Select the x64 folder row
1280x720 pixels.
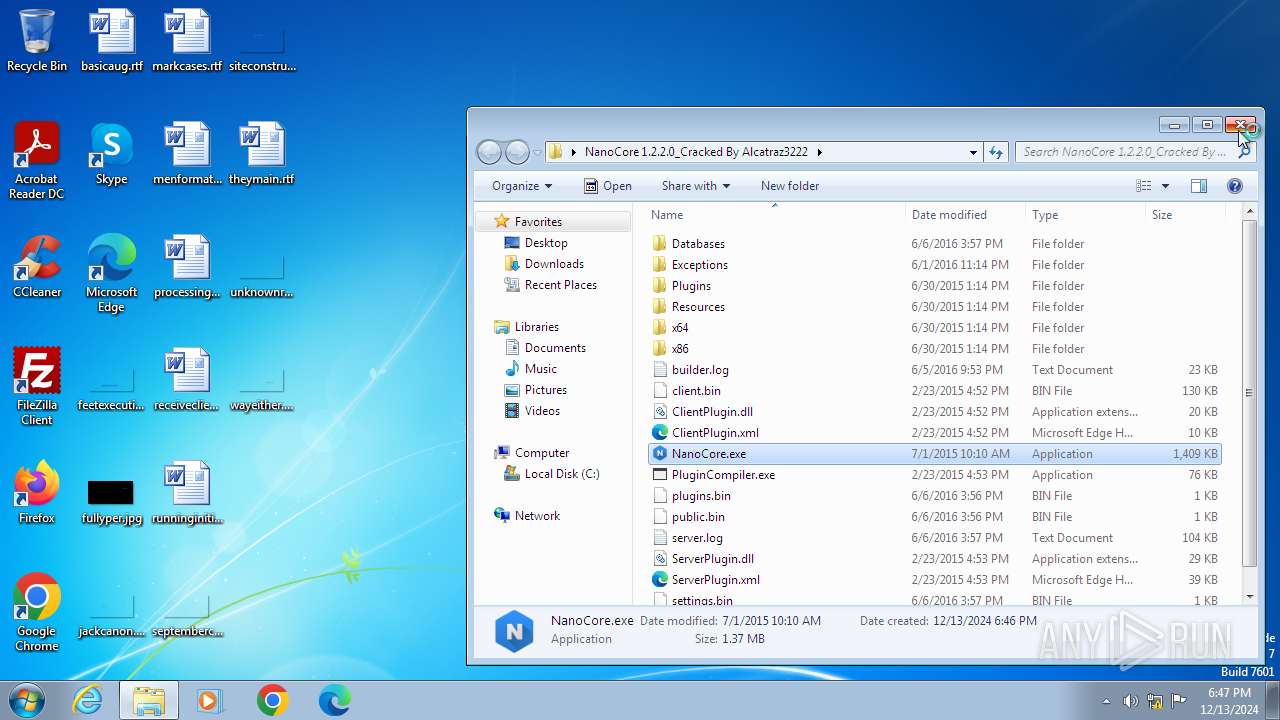click(x=934, y=328)
